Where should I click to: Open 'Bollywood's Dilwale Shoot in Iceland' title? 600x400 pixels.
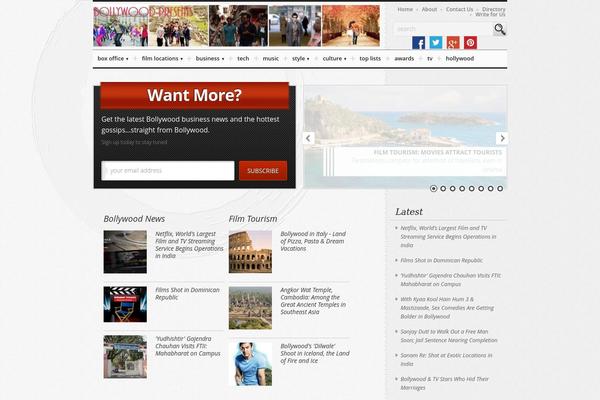[315, 353]
